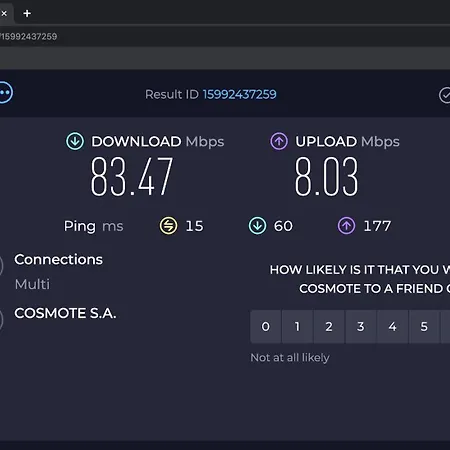The width and height of the screenshot is (450, 450).
Task: Open Result ID 15992437259 link
Action: 239,94
